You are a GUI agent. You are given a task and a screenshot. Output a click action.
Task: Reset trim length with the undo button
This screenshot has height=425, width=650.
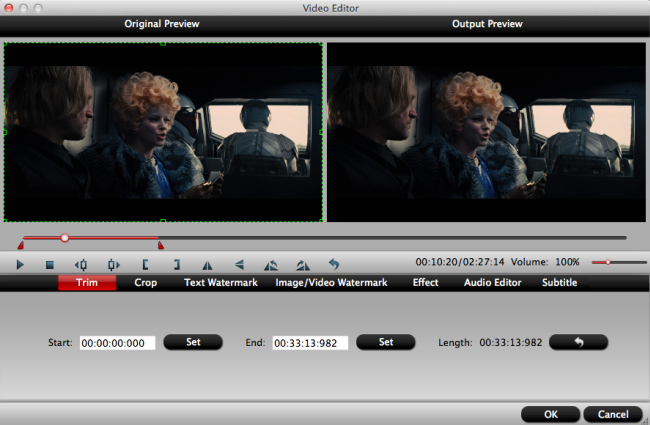click(x=578, y=342)
